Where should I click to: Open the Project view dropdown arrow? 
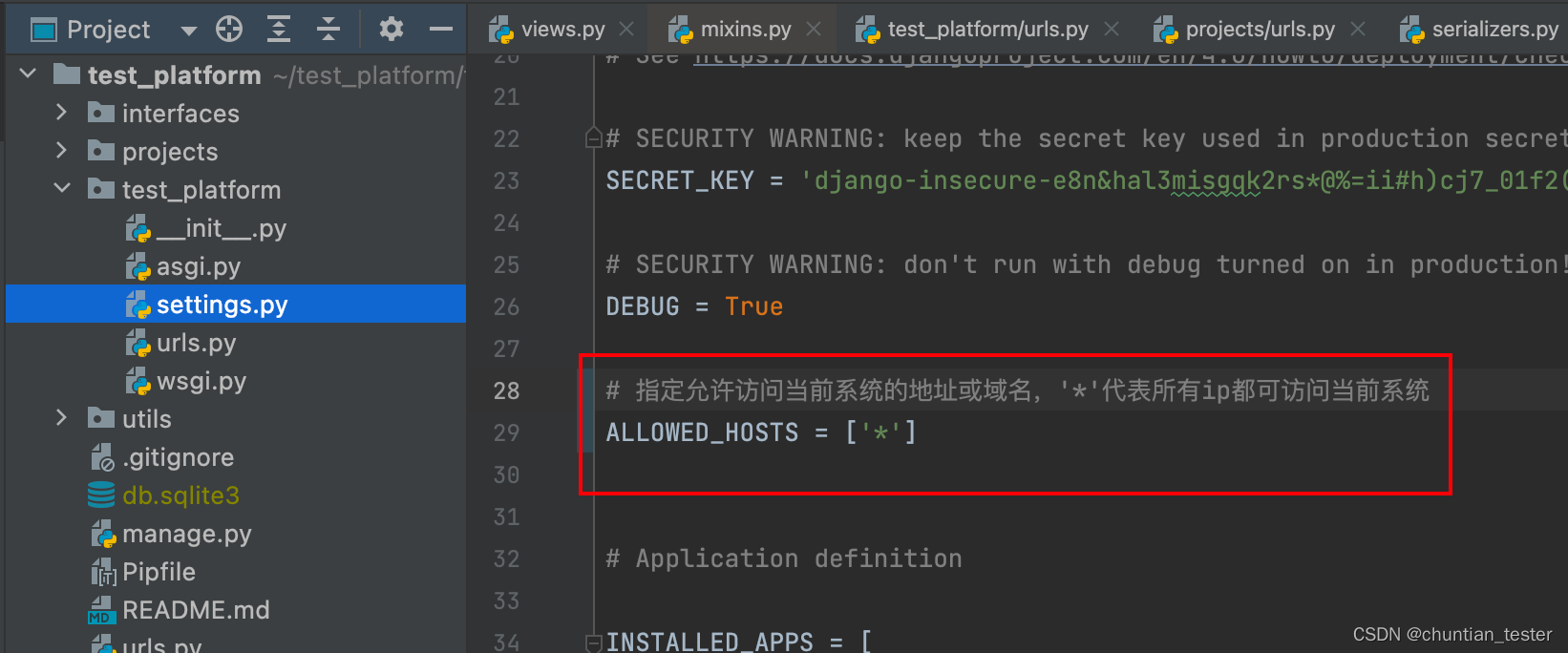point(189,31)
